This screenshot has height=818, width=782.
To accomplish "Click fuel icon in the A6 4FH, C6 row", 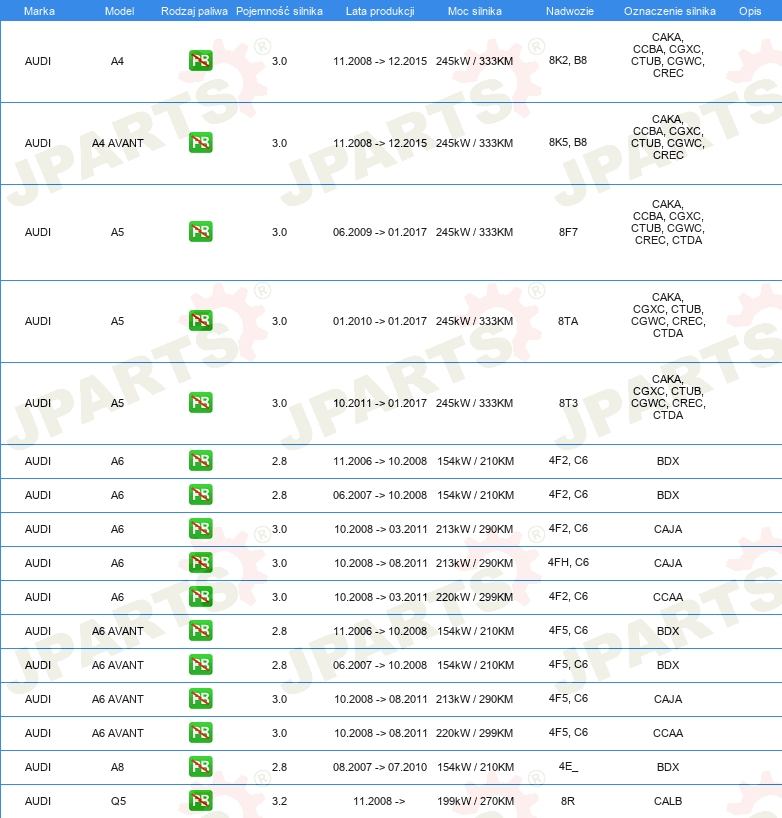I will point(200,562).
